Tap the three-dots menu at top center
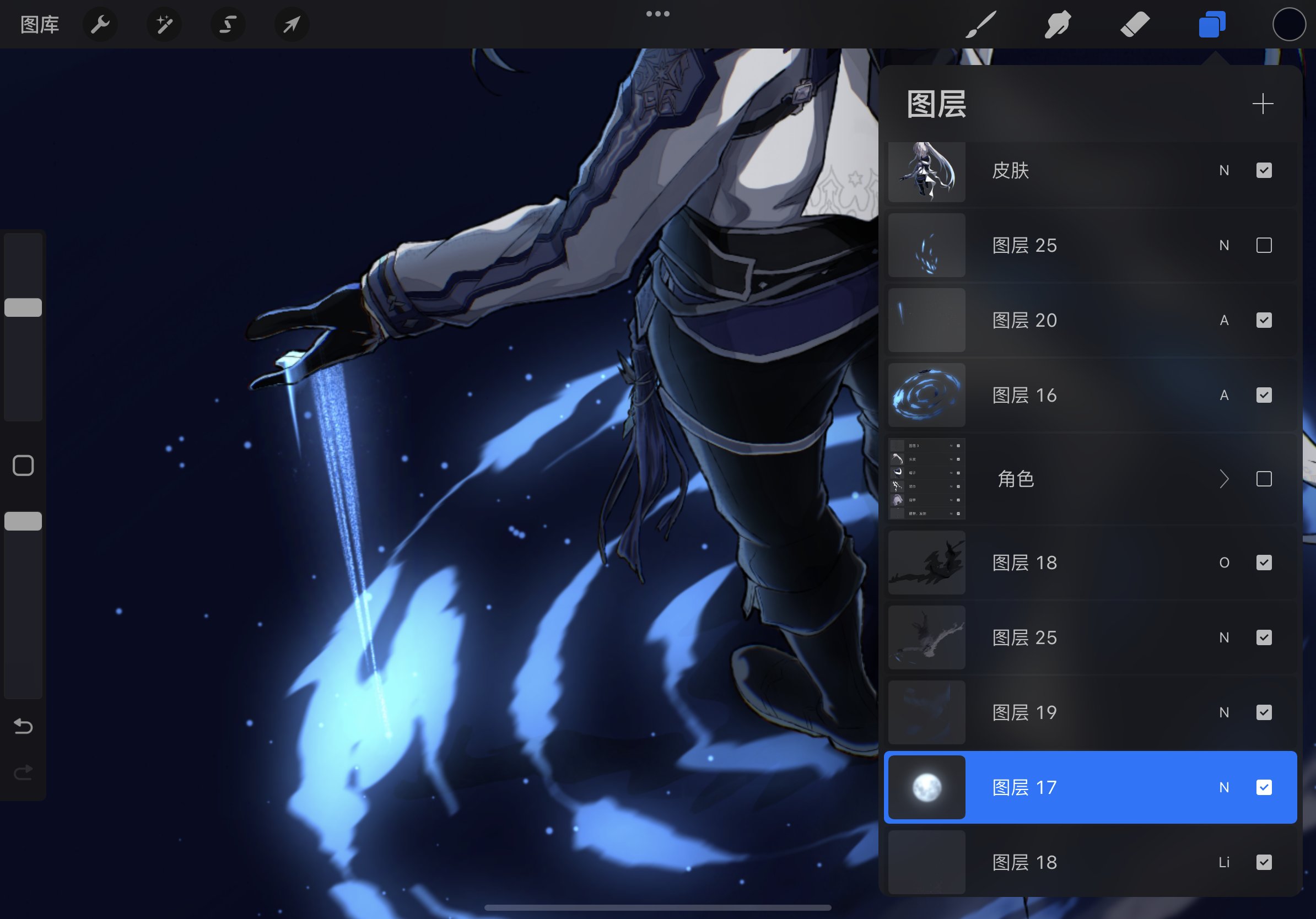Image resolution: width=1316 pixels, height=919 pixels. [657, 14]
